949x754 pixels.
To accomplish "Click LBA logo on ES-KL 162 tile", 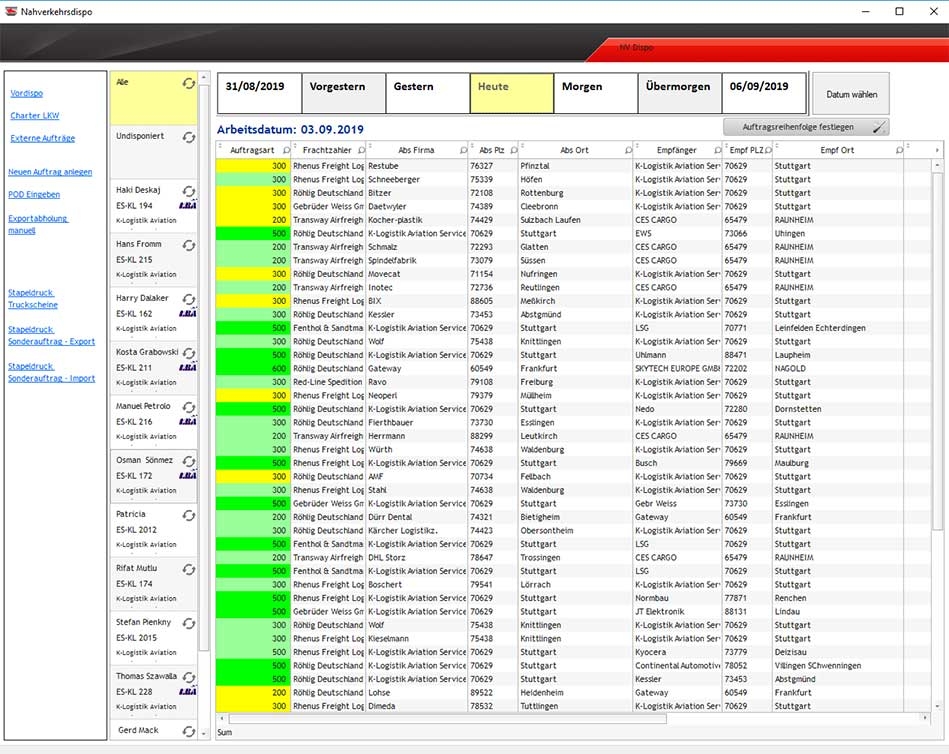I will [188, 313].
